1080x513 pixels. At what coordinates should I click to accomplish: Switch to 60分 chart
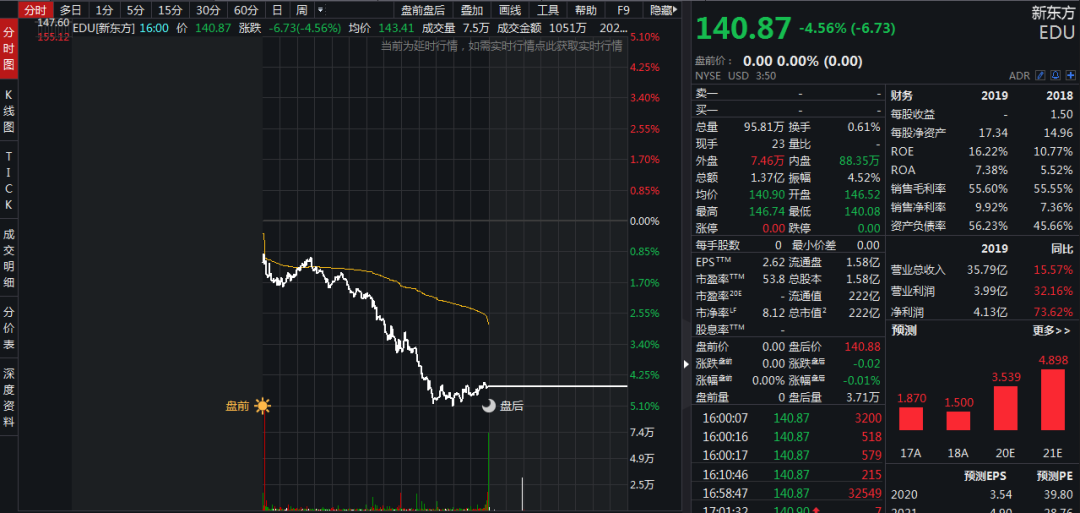[246, 10]
